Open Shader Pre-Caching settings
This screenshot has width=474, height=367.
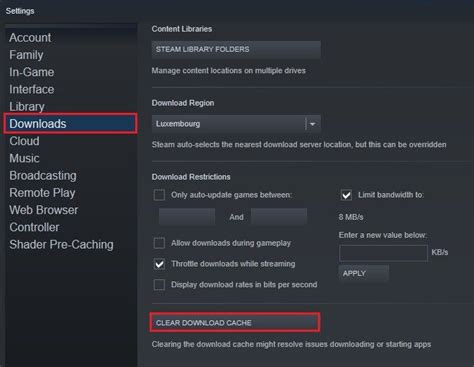61,244
